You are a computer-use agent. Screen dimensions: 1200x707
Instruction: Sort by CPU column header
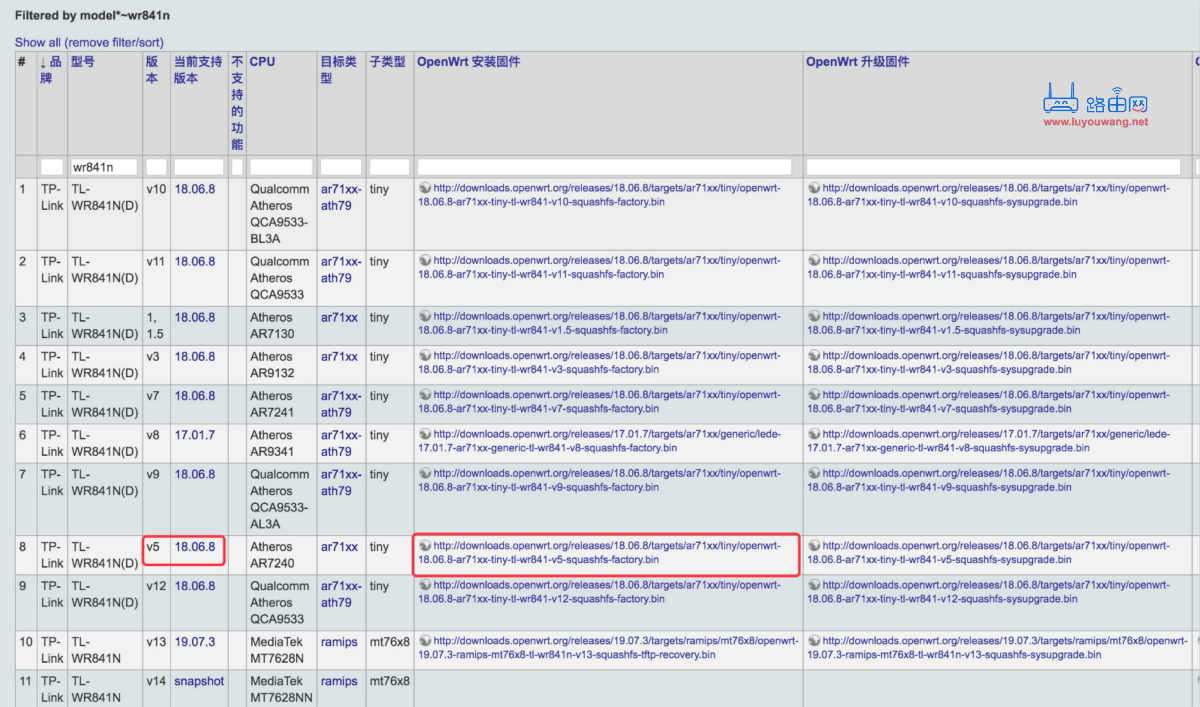(262, 62)
